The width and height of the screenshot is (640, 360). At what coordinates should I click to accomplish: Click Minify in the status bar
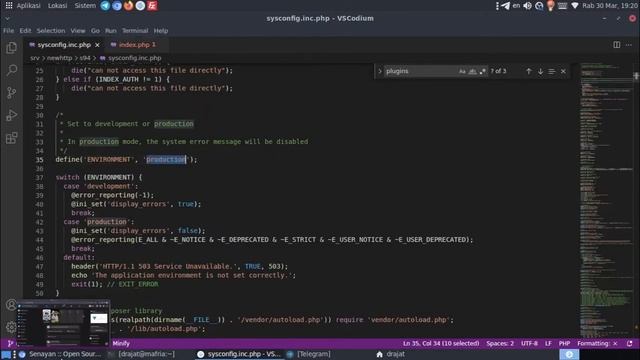pyautogui.click(x=121, y=344)
